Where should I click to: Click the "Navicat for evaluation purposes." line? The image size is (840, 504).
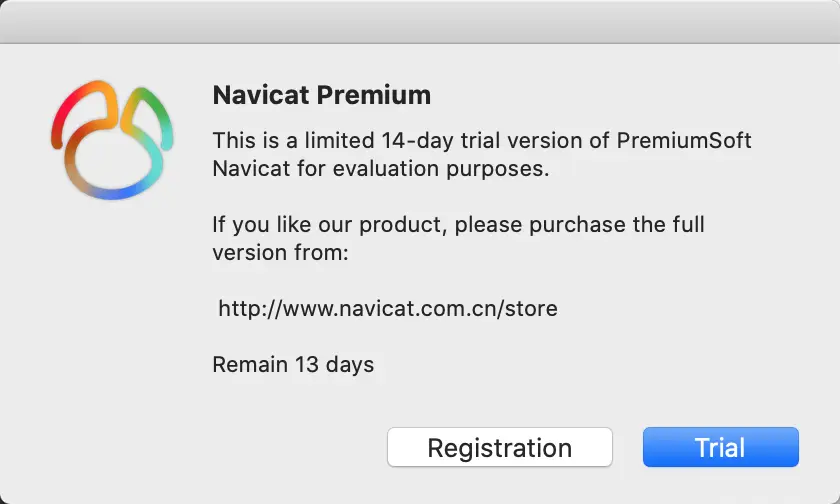381,169
